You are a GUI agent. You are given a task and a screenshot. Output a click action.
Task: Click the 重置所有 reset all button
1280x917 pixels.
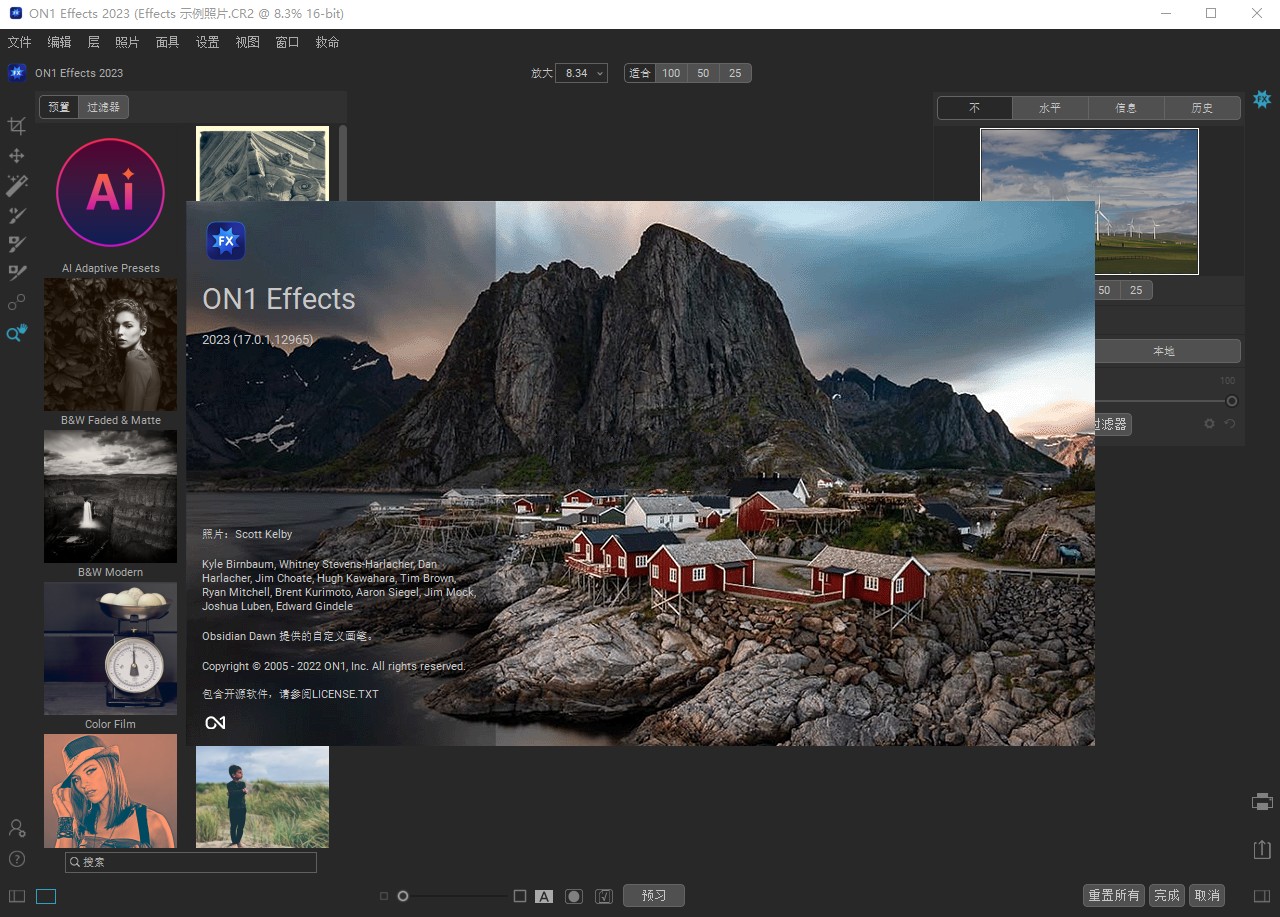click(x=1114, y=896)
